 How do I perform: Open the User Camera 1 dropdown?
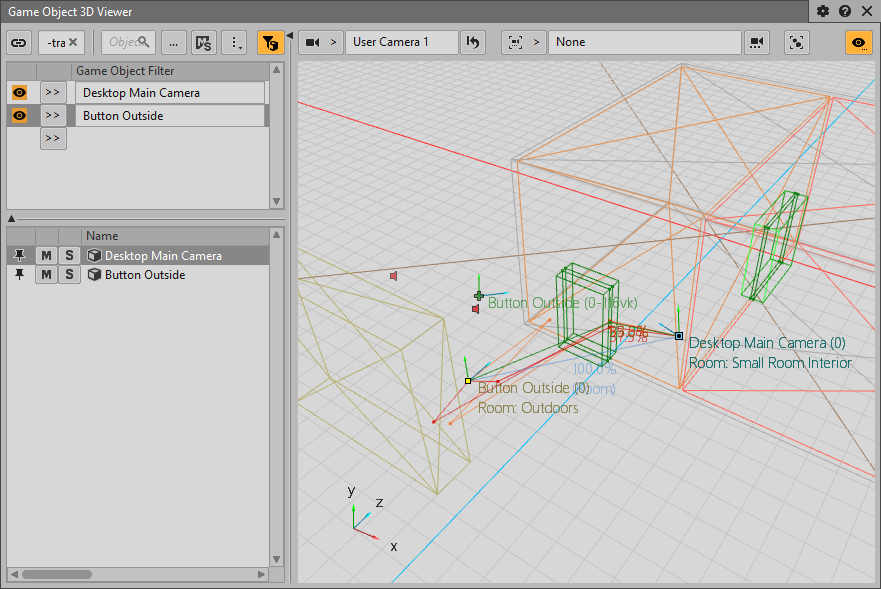[x=401, y=42]
